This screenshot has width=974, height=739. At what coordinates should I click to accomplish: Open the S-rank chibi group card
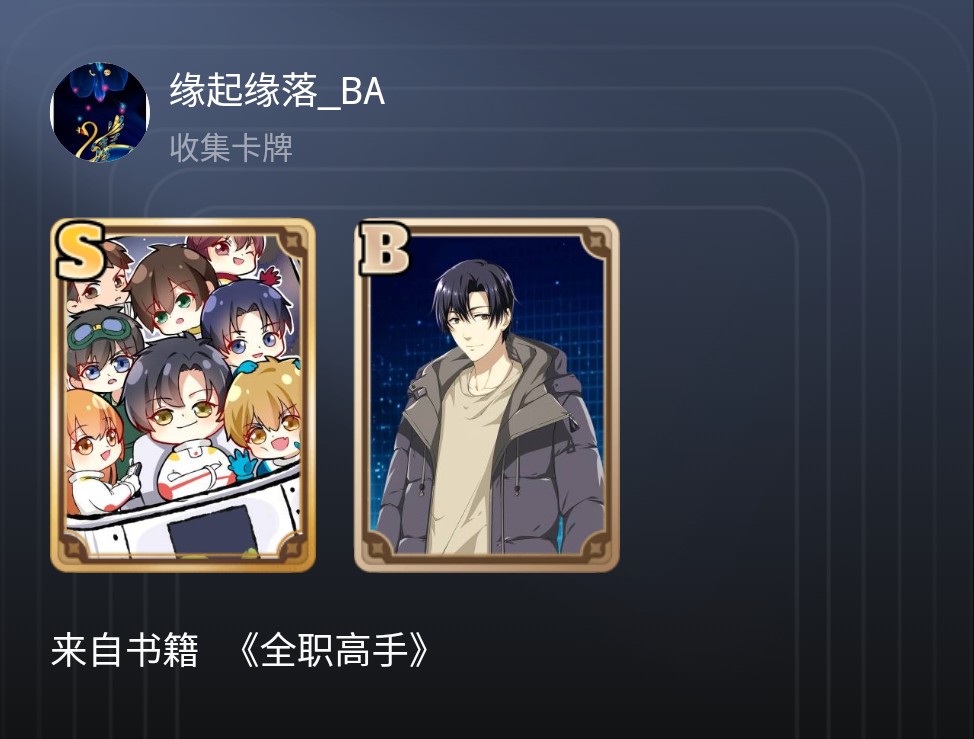click(x=183, y=395)
